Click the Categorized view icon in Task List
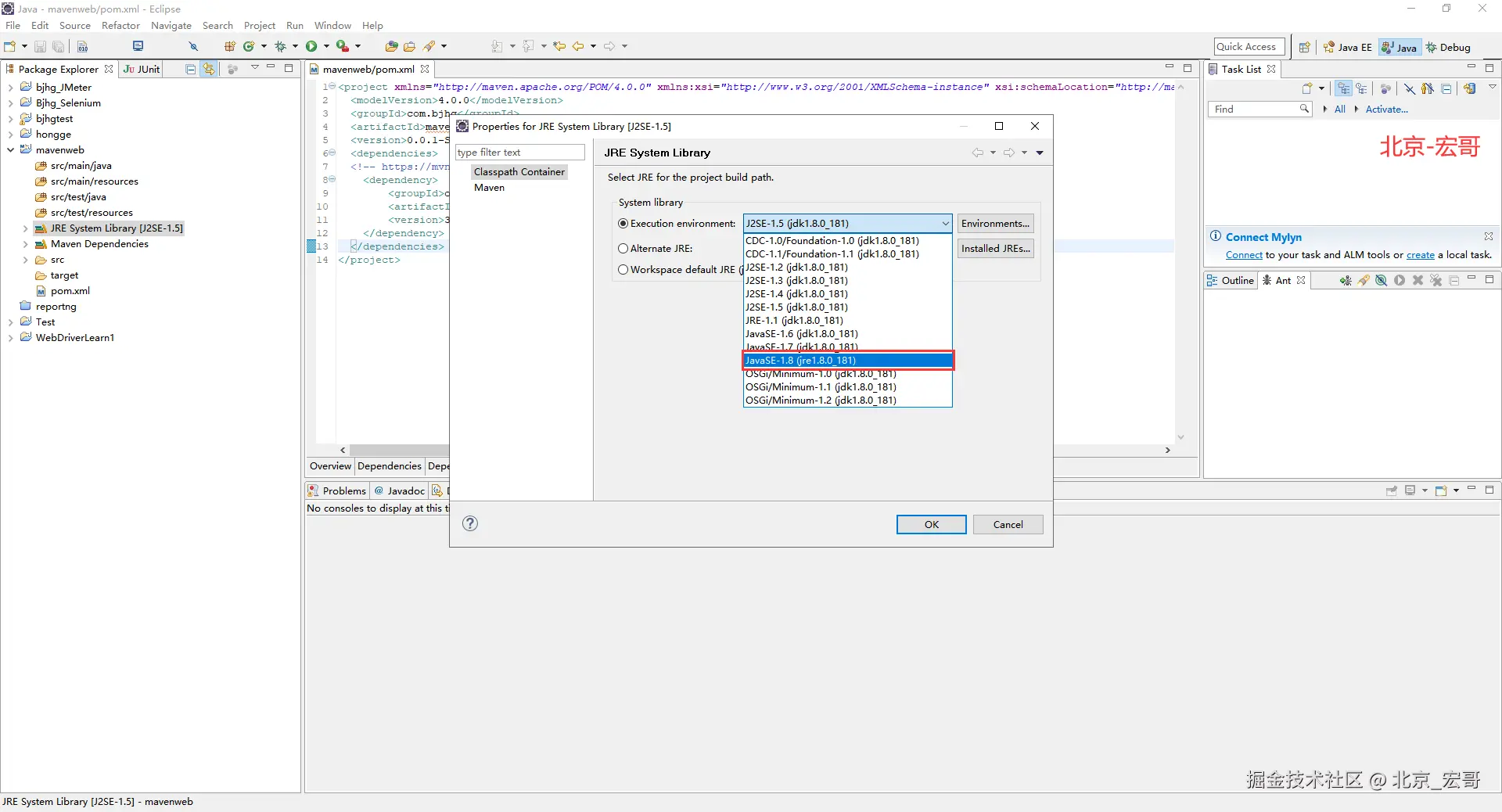The width and height of the screenshot is (1502, 812). pyautogui.click(x=1344, y=88)
